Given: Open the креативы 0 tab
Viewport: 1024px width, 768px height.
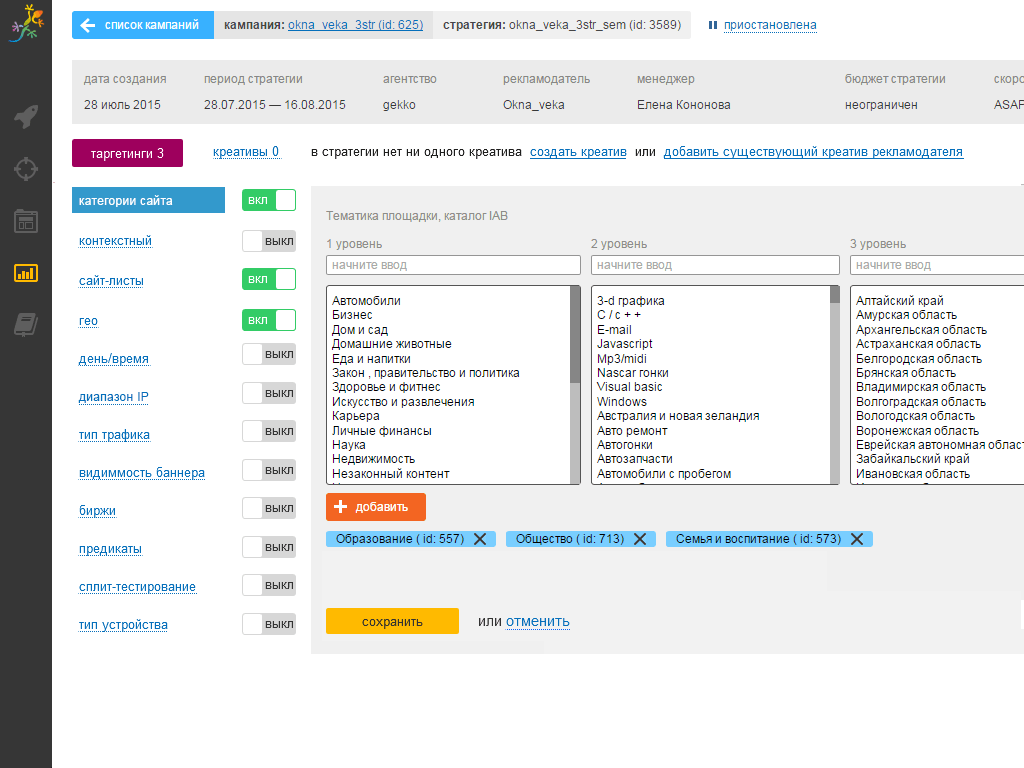Looking at the screenshot, I should pyautogui.click(x=246, y=152).
